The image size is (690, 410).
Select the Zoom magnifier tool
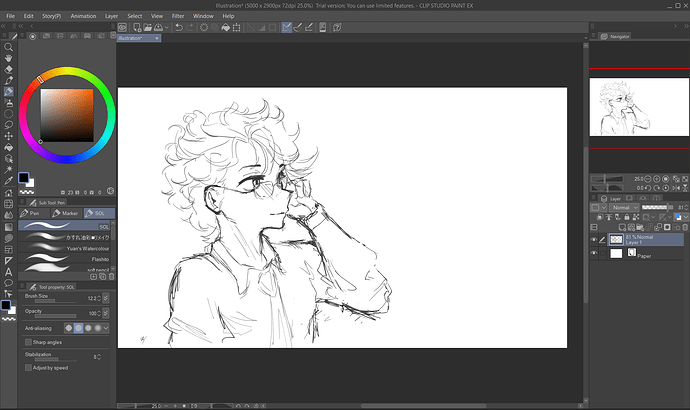tap(8, 47)
